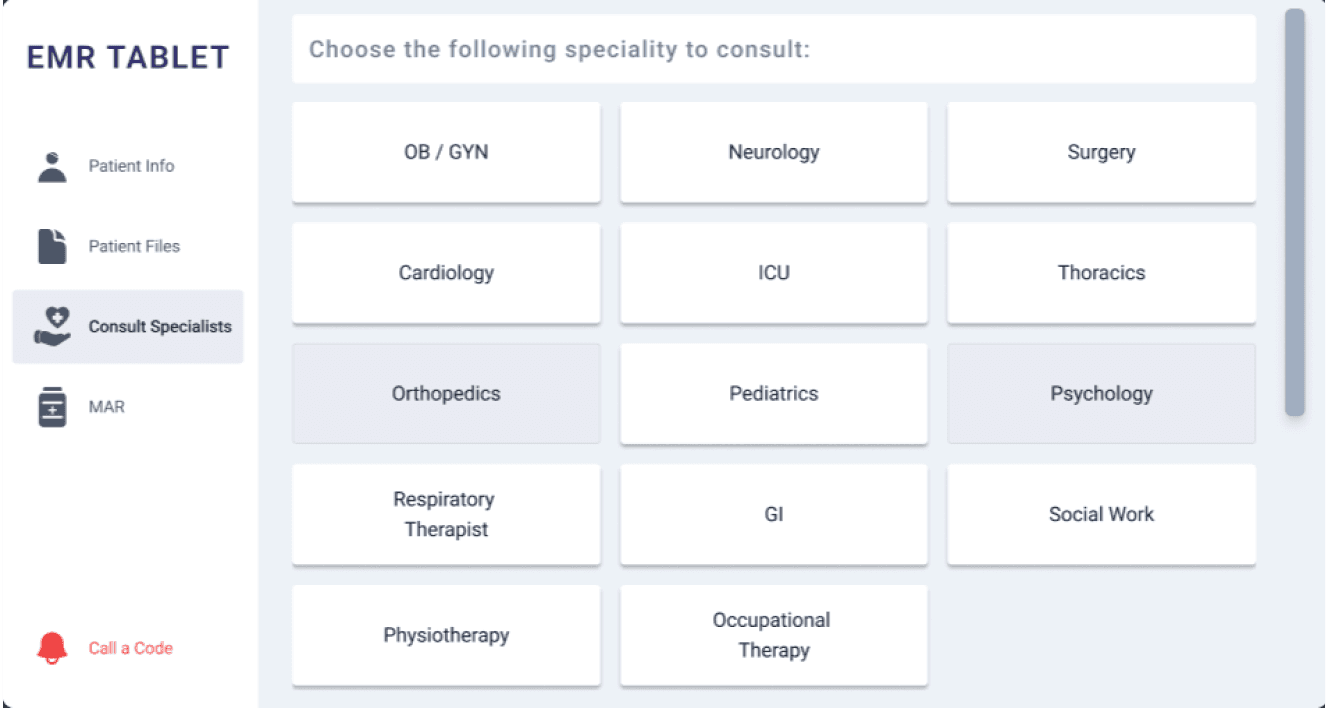
Task: Pick the Thoracics speciality
Action: pyautogui.click(x=1101, y=273)
